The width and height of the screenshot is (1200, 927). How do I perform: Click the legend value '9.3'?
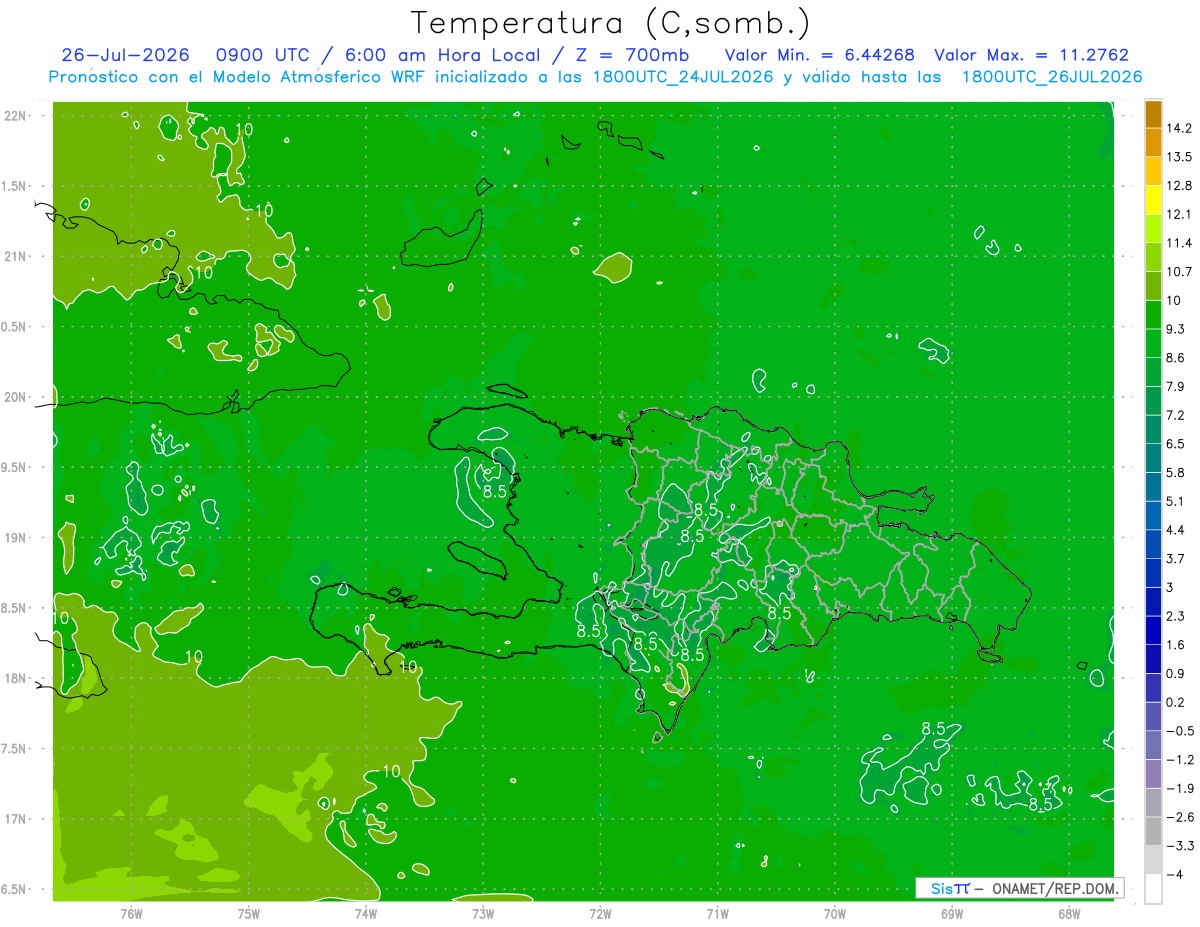coord(1176,329)
